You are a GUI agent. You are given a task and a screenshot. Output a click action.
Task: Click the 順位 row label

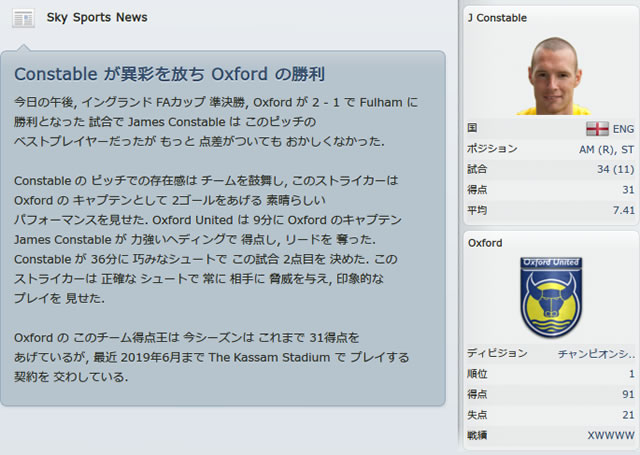477,374
